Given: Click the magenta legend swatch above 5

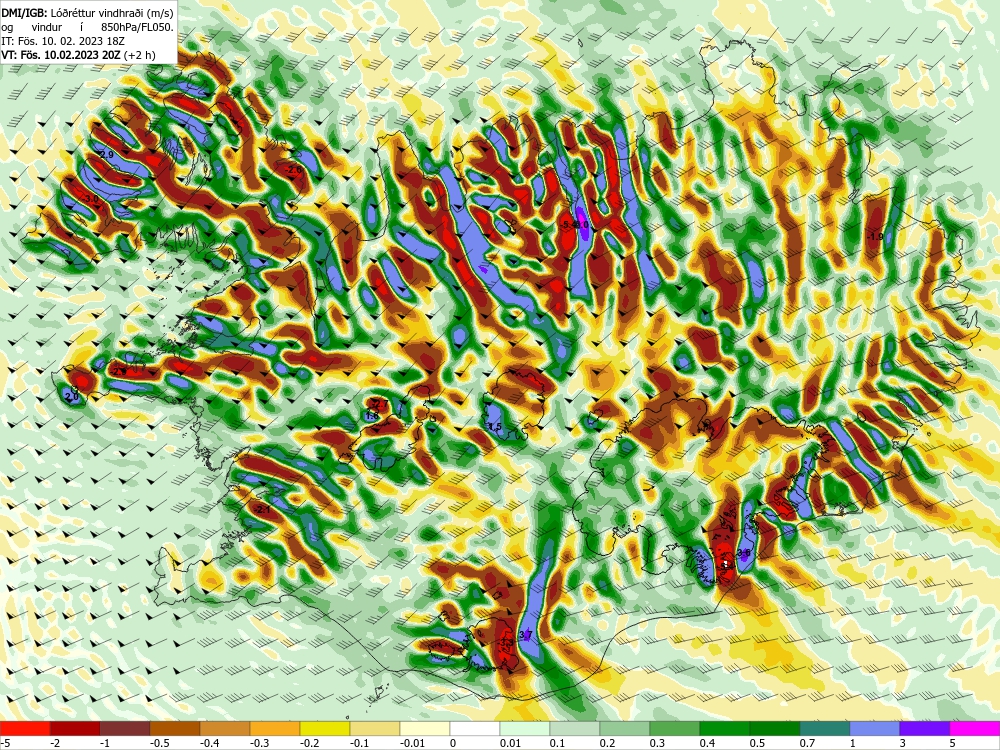Looking at the screenshot, I should pyautogui.click(x=975, y=728).
